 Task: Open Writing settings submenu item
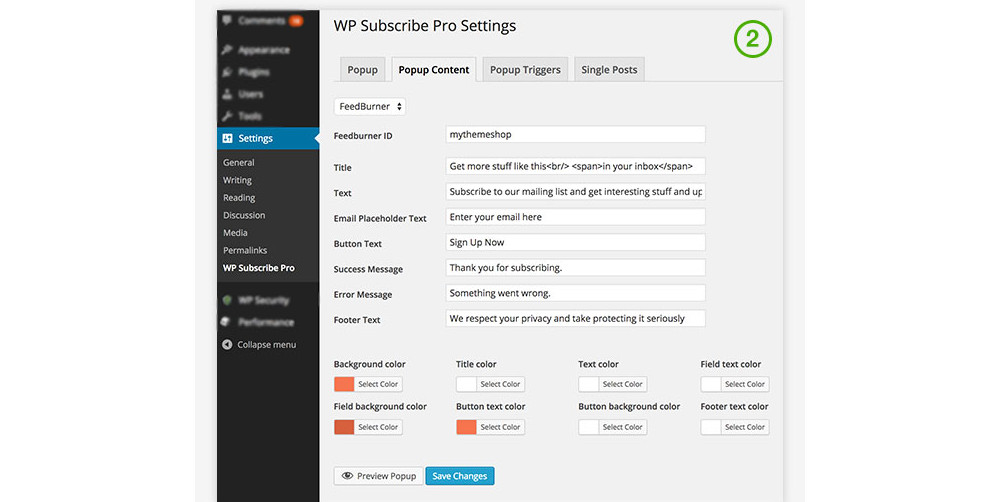237,180
